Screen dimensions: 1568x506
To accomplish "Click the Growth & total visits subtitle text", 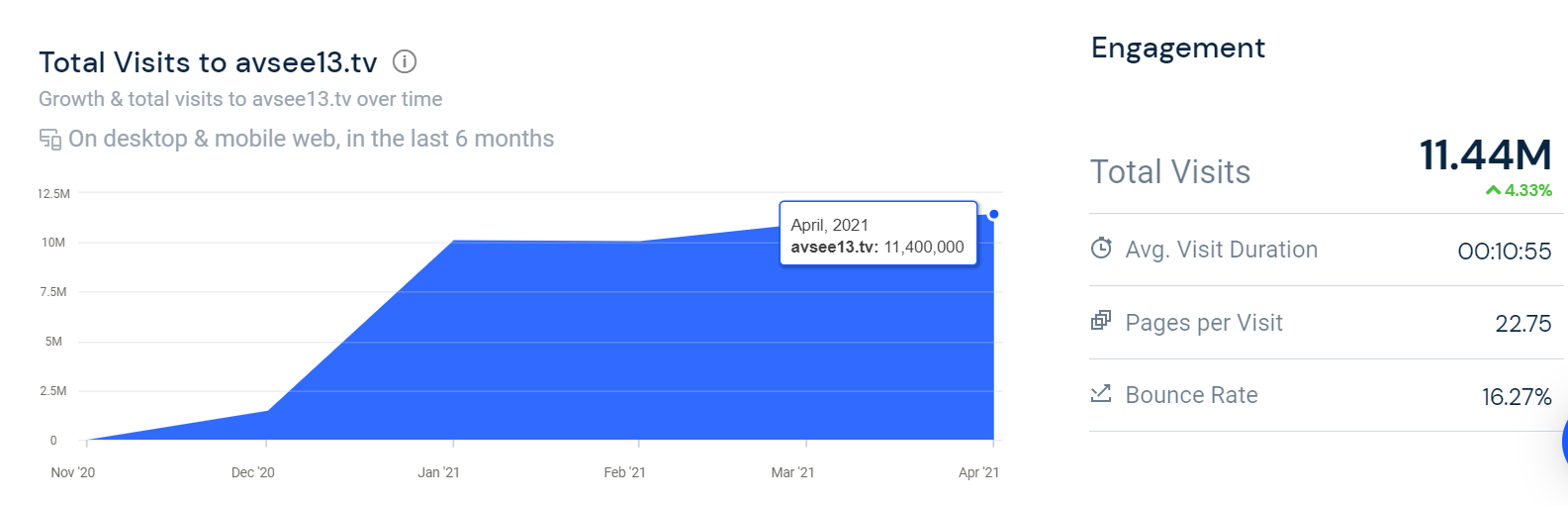I will tap(240, 99).
